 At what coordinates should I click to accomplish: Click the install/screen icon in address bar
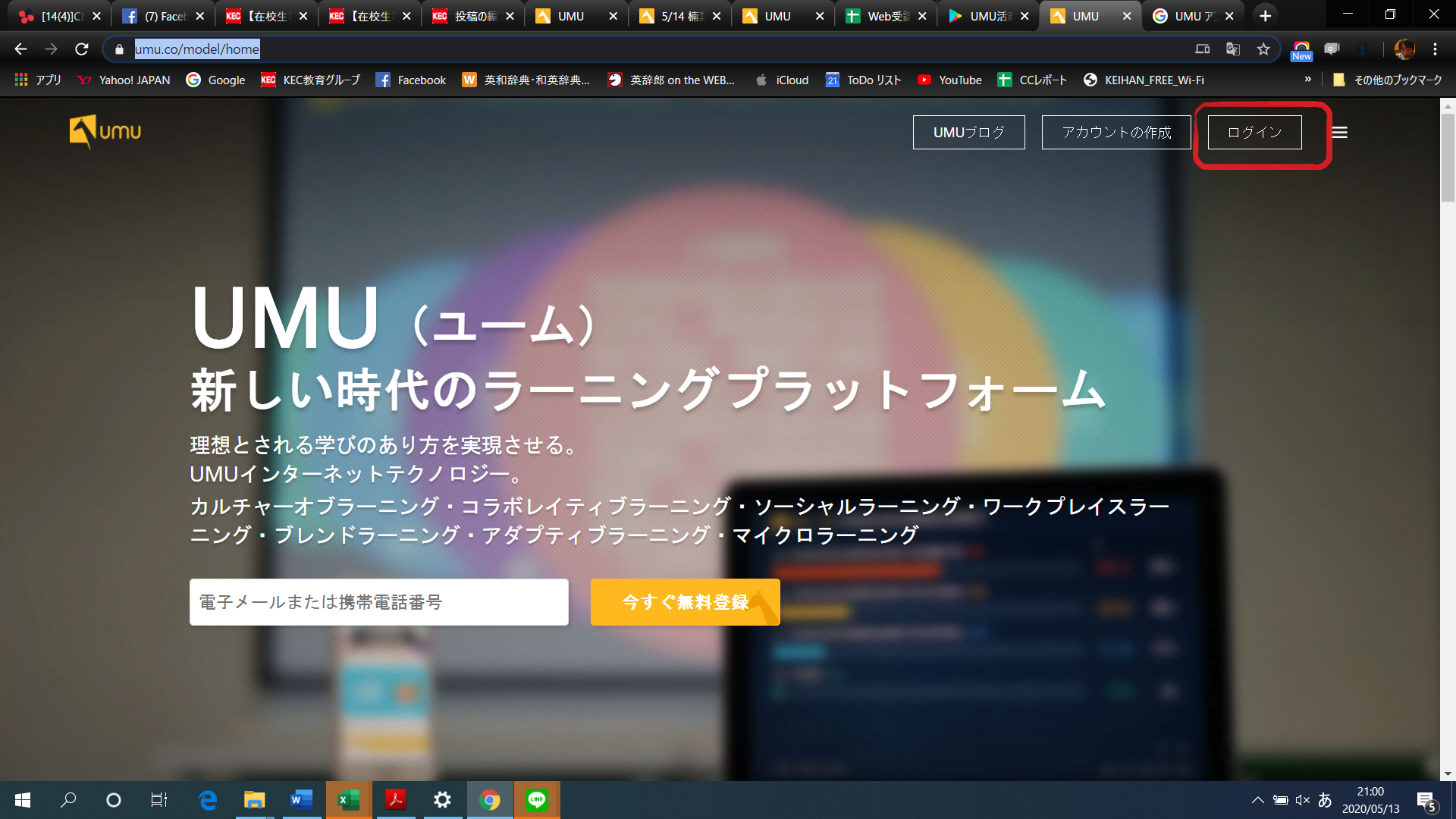click(x=1203, y=49)
